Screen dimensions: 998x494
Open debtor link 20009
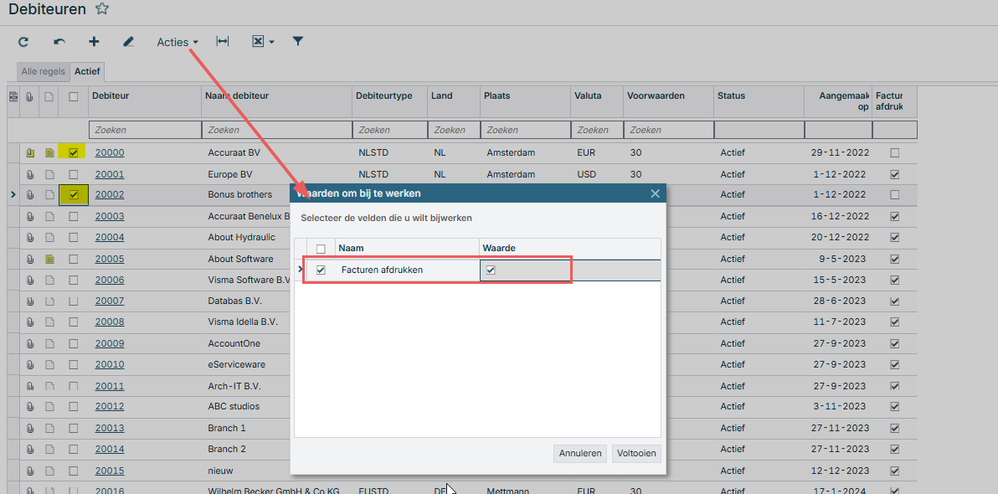pyautogui.click(x=109, y=344)
